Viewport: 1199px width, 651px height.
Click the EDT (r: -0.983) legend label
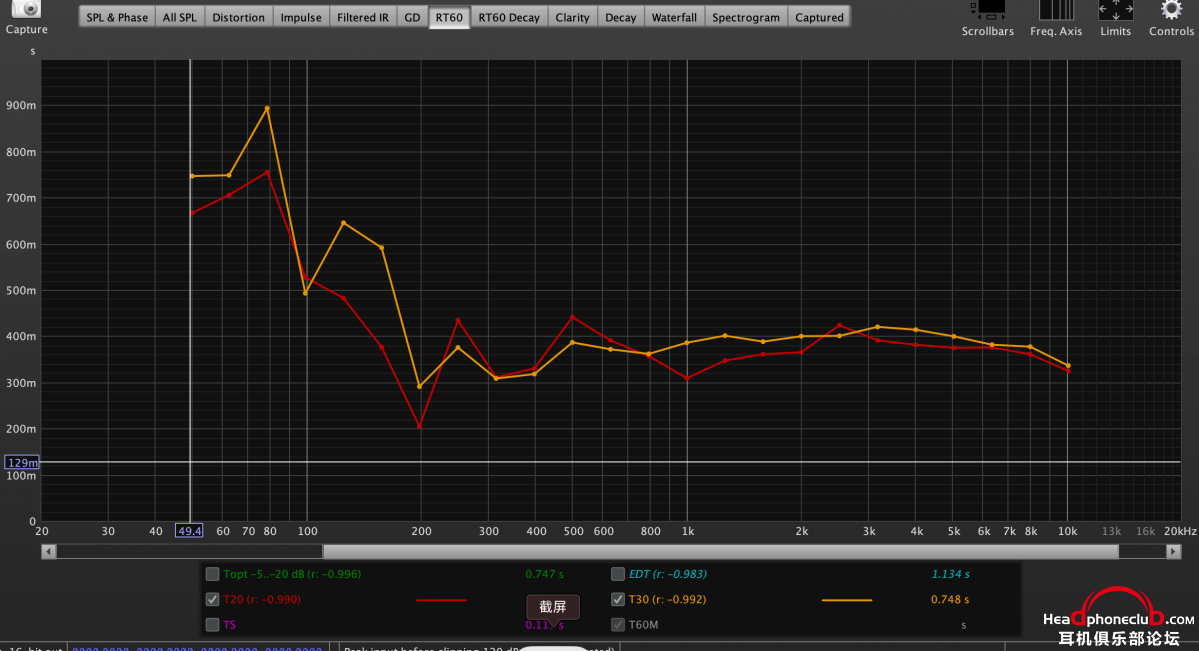coord(668,574)
